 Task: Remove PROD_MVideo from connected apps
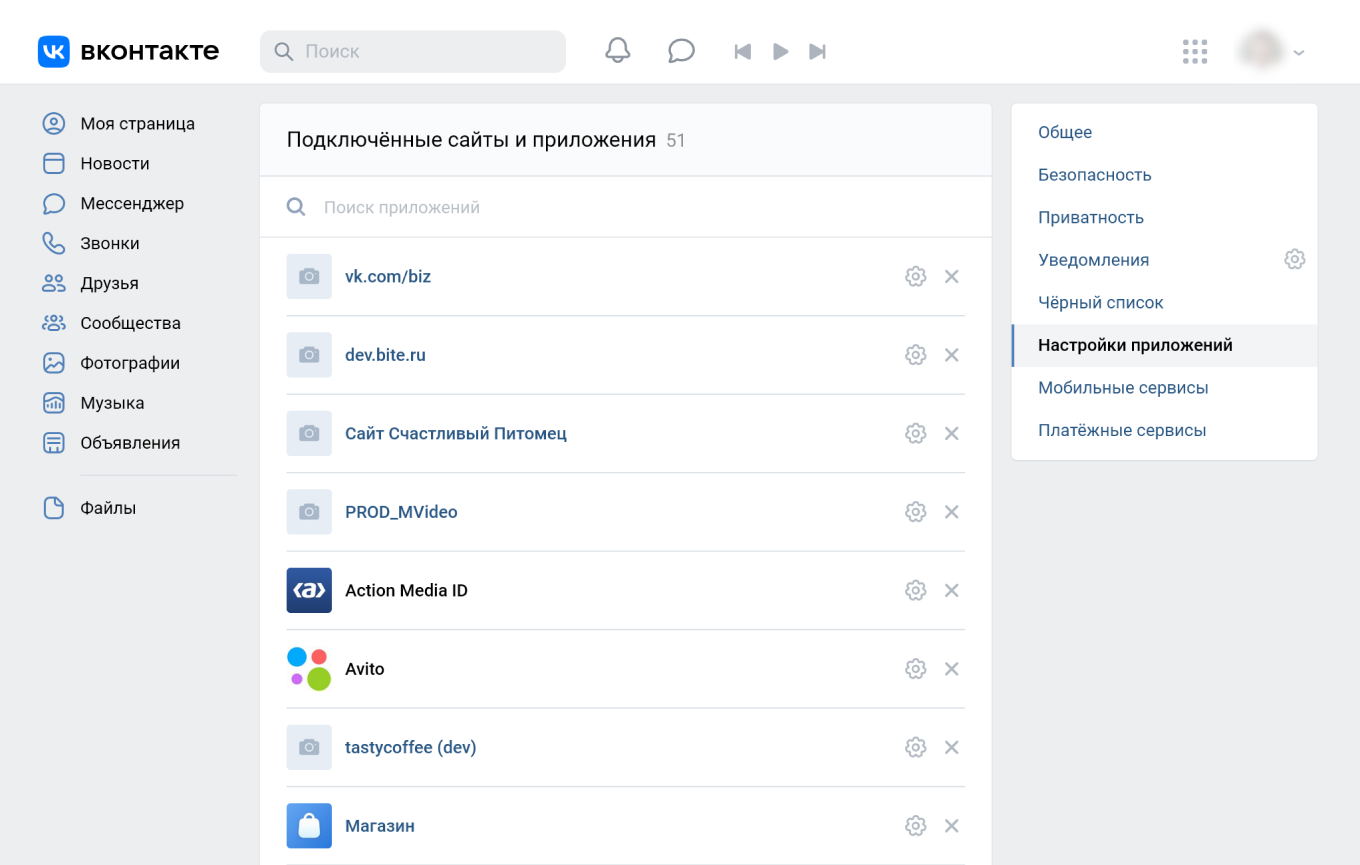point(952,512)
